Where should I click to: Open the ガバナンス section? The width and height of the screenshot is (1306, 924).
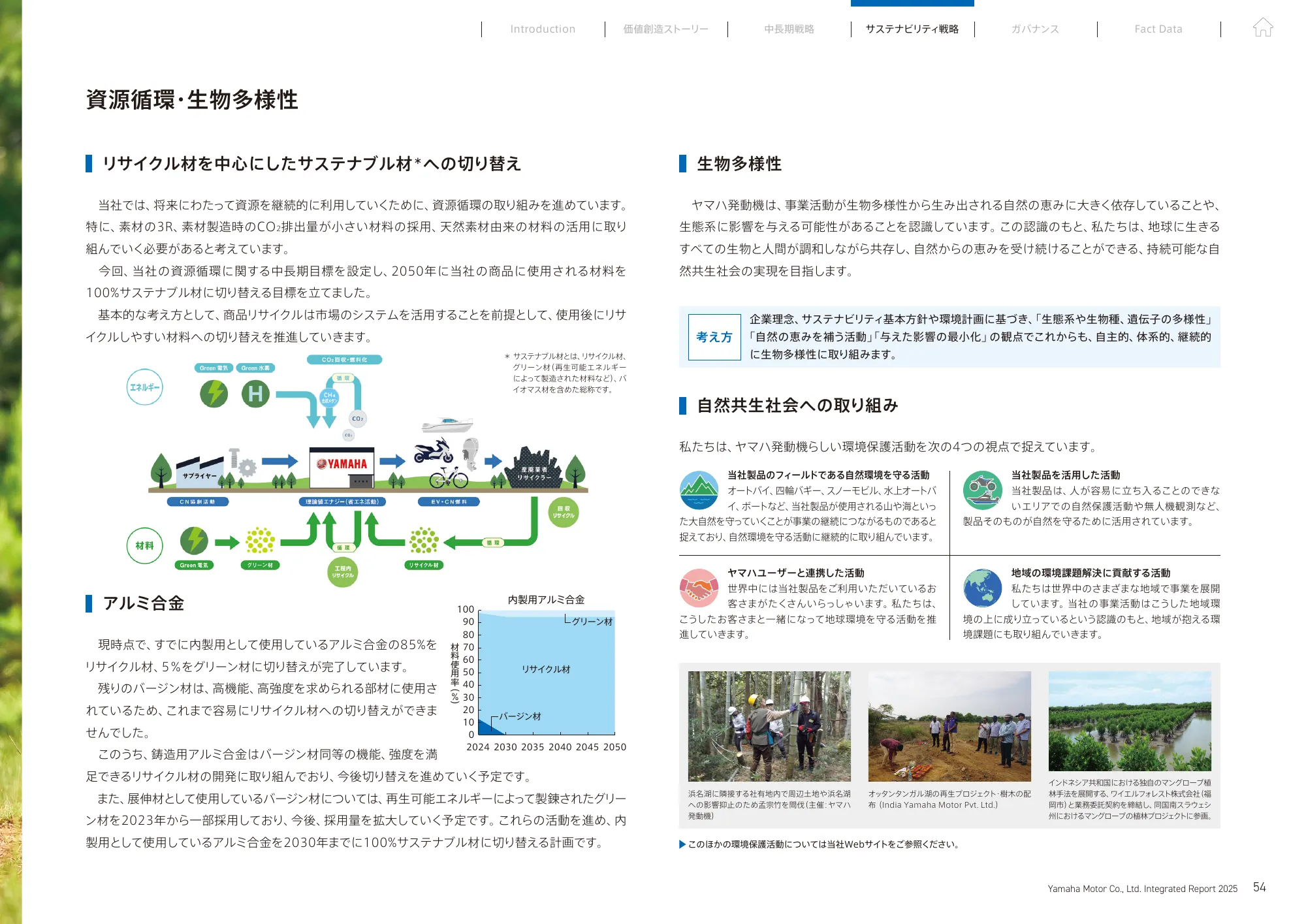coord(1036,29)
